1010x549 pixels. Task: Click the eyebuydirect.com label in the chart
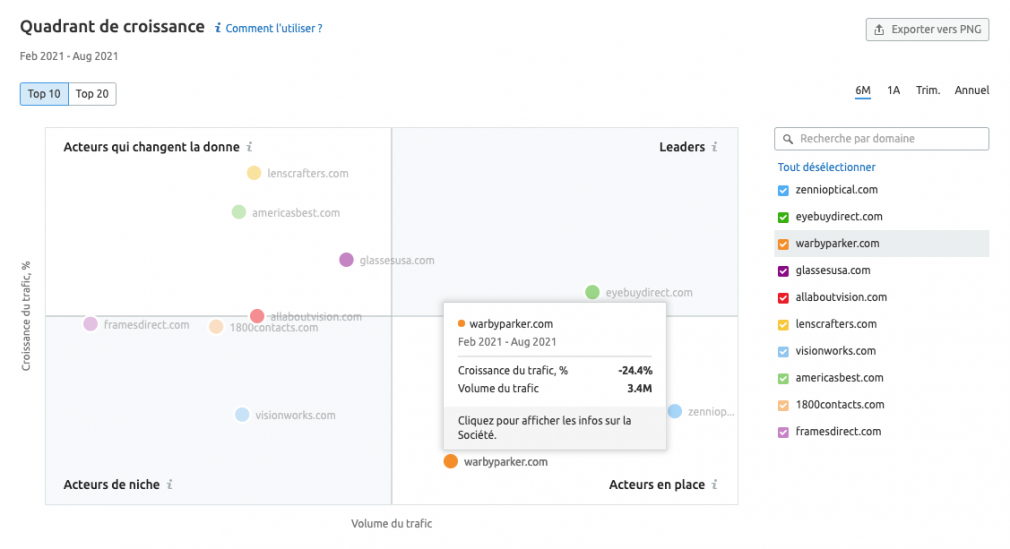pyautogui.click(x=649, y=293)
